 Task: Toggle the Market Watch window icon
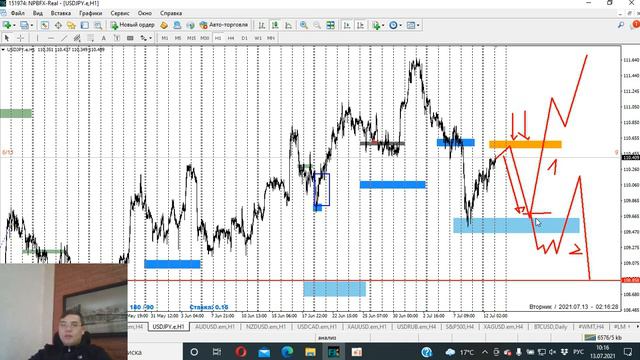(44, 25)
